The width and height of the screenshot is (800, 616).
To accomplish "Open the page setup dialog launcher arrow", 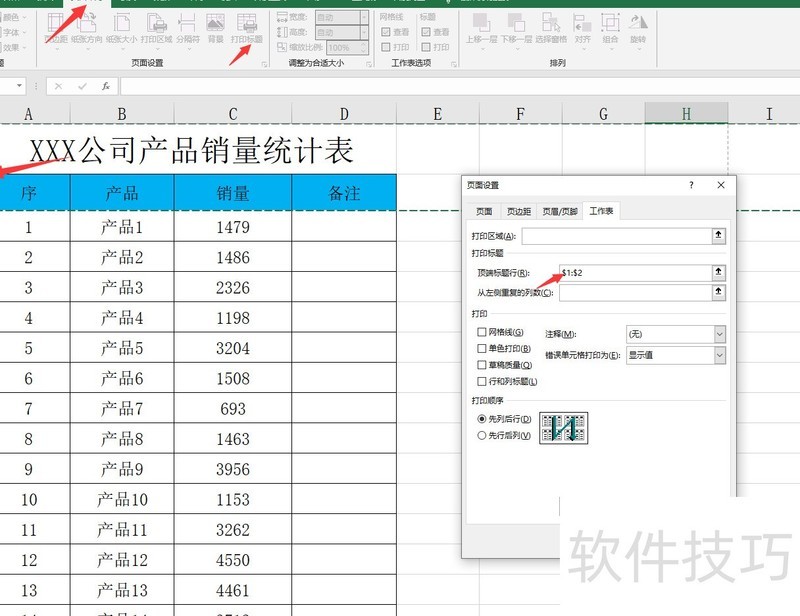I will click(x=264, y=64).
